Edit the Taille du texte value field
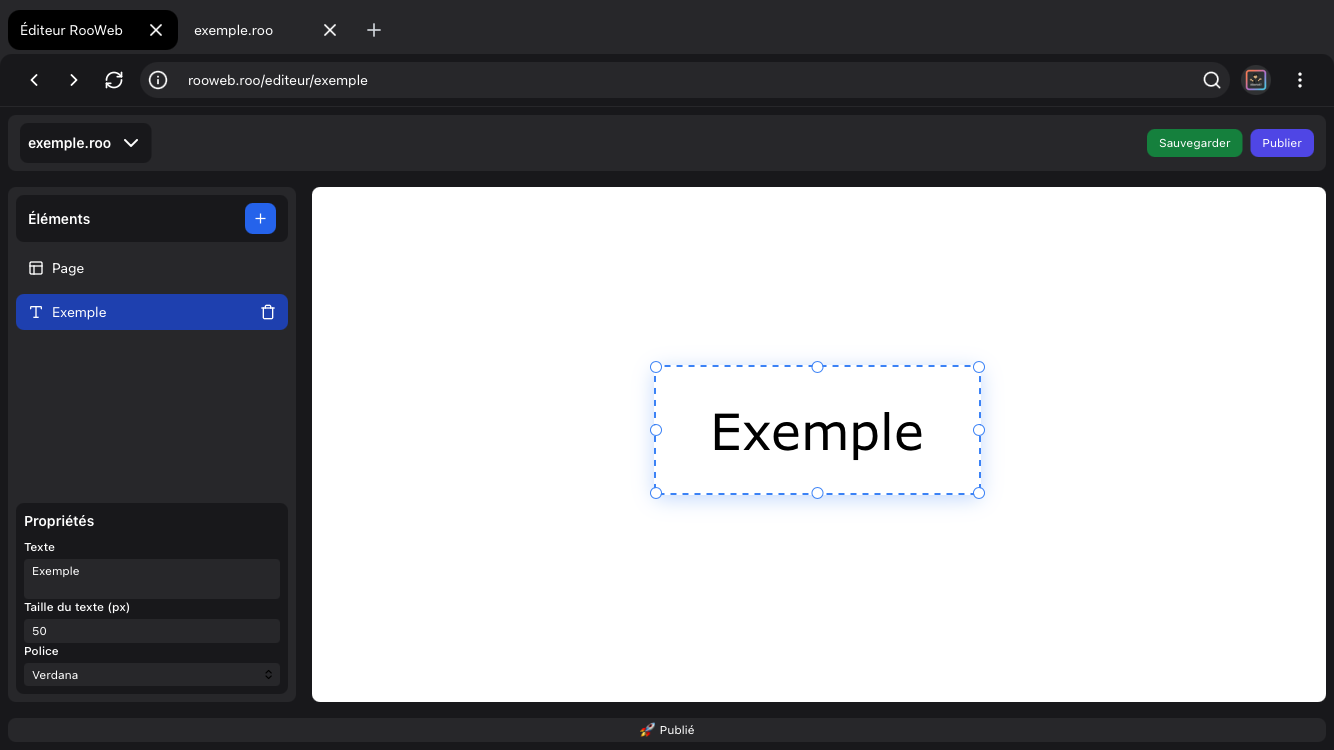Image resolution: width=1334 pixels, height=750 pixels. click(x=151, y=630)
